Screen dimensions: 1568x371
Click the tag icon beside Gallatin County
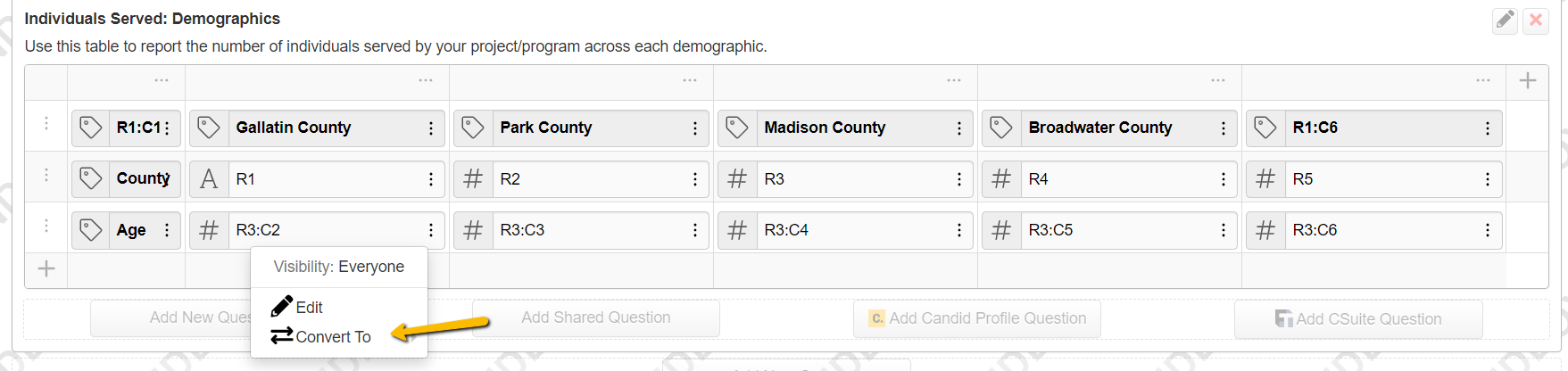click(209, 128)
